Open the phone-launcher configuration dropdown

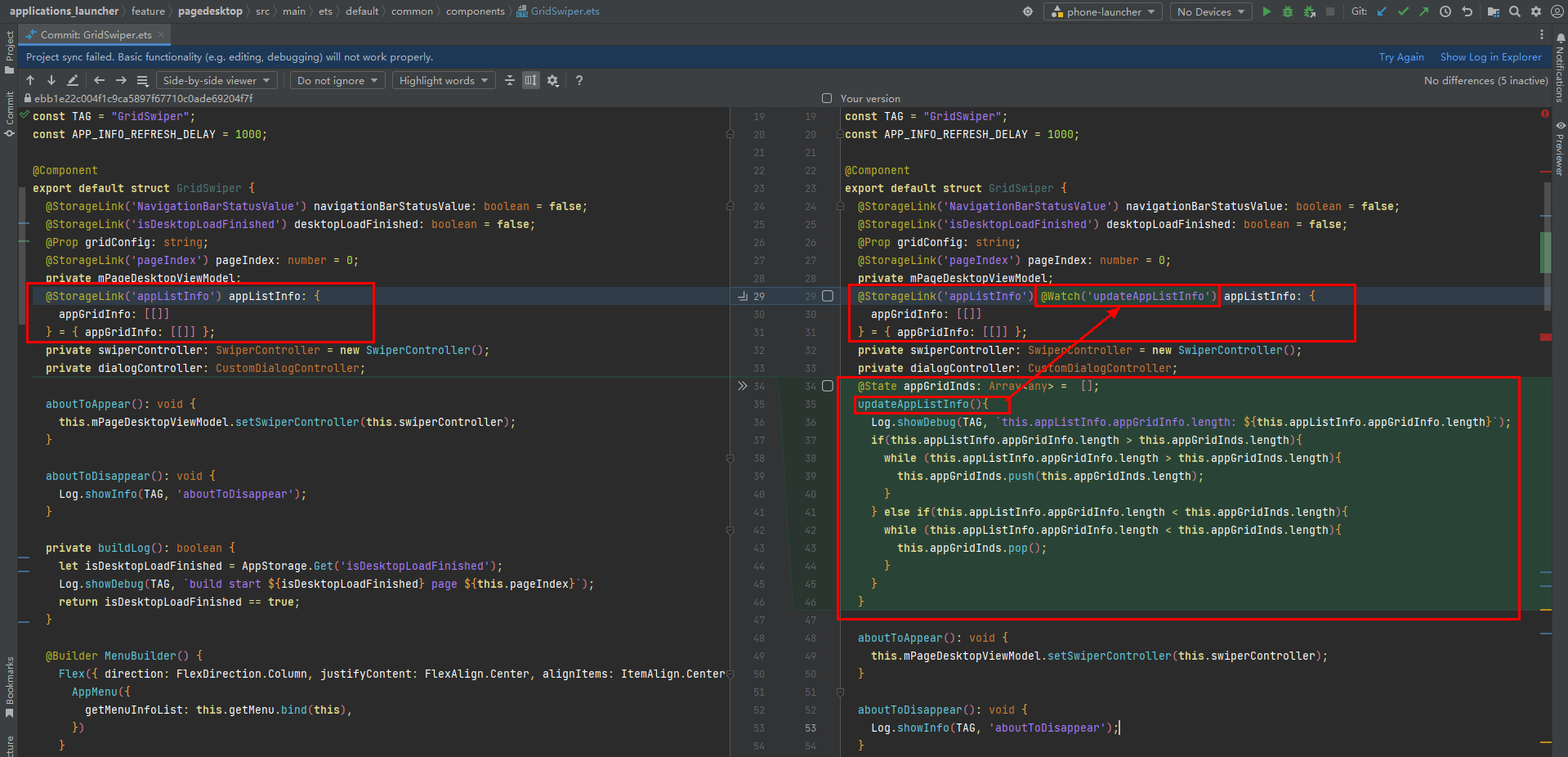1102,11
